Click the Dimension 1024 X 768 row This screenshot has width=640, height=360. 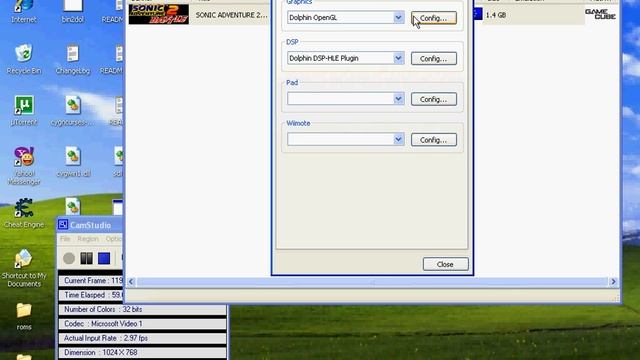coord(142,352)
